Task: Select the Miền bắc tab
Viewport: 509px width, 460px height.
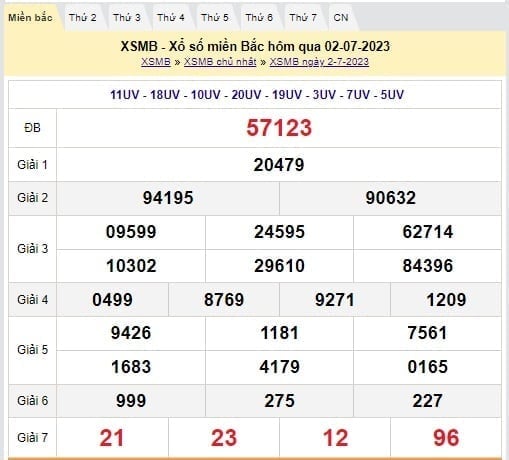Action: tap(30, 18)
